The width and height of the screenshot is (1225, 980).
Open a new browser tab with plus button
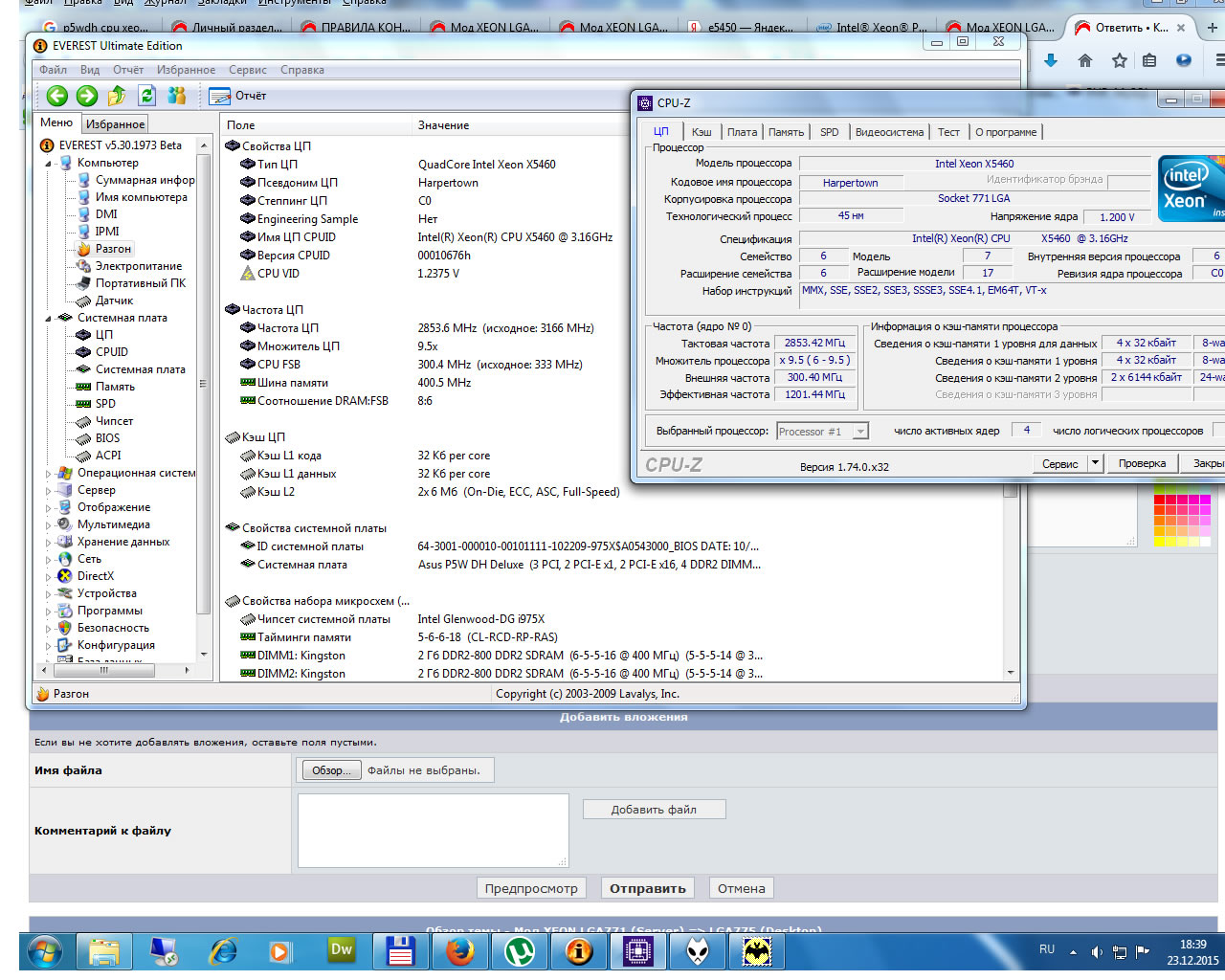1212,28
